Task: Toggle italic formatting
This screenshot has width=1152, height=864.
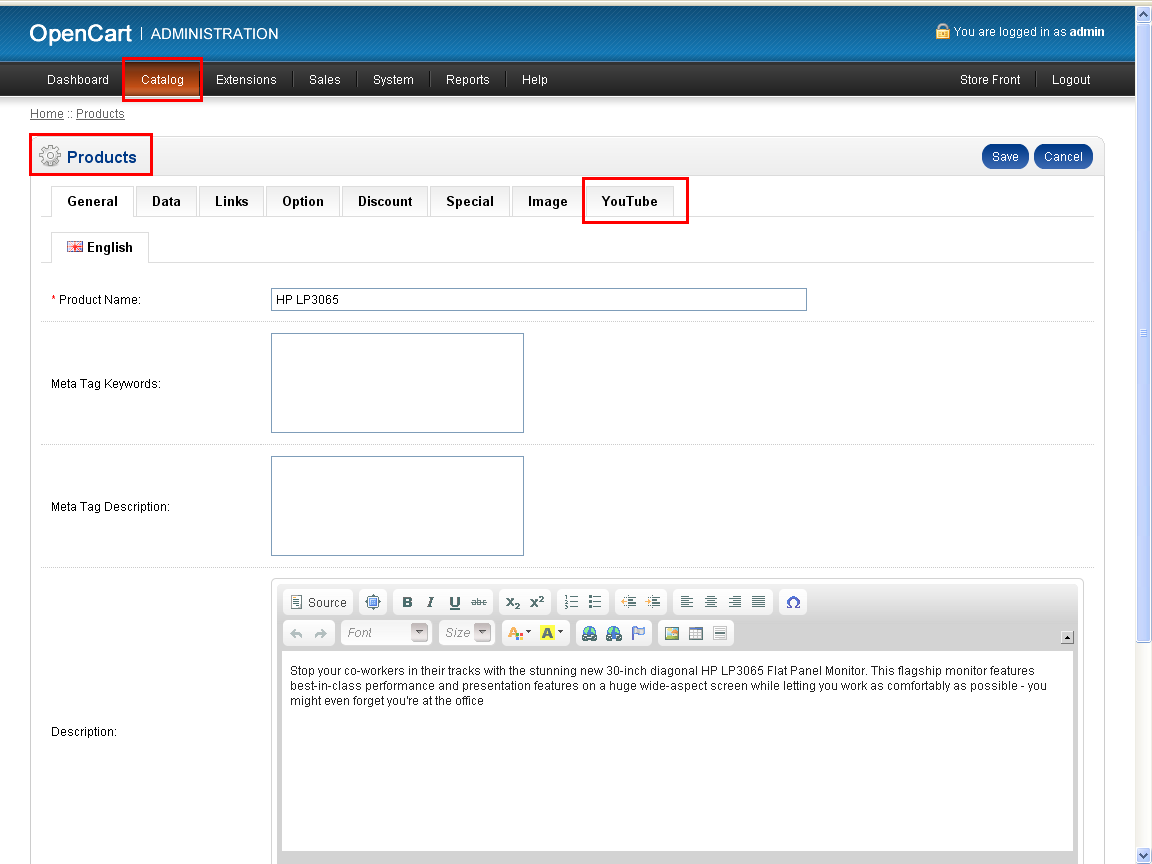Action: 431,602
